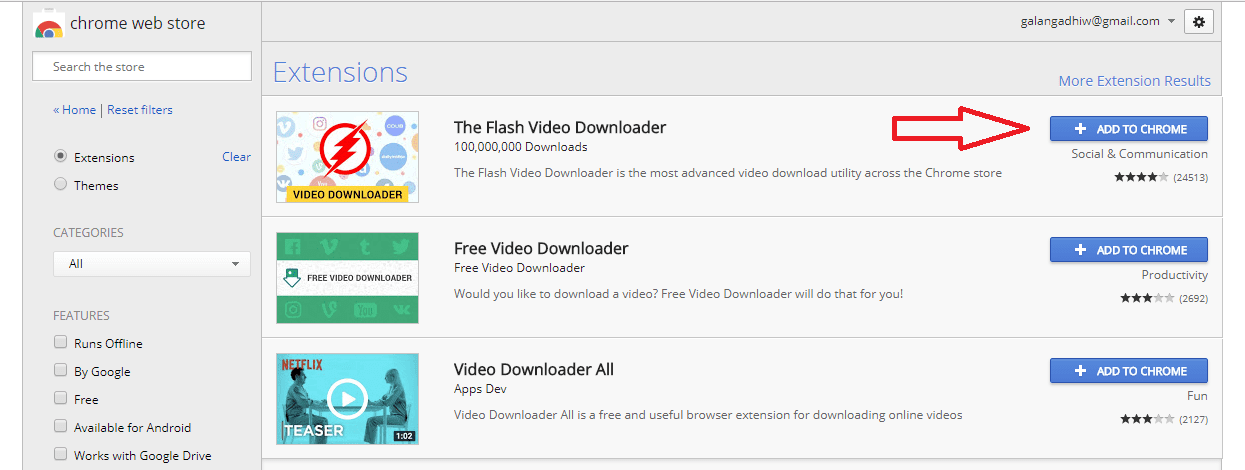Open the Video Downloader All teaser thumbnail
1245x470 pixels.
347,399
